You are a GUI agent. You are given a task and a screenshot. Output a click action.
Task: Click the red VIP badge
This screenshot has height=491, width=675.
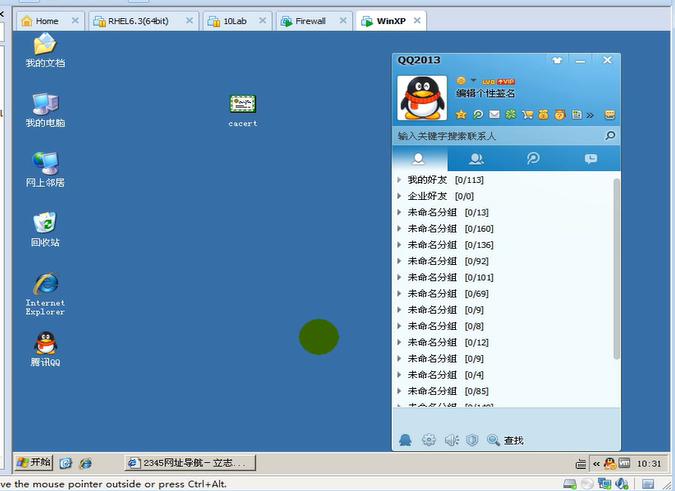(506, 82)
